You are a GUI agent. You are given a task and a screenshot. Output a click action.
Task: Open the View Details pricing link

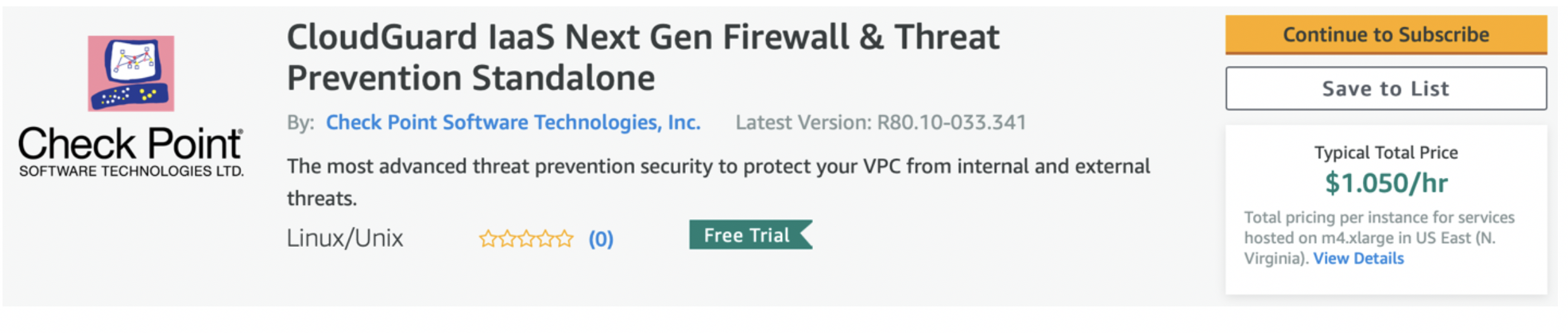pos(1358,258)
